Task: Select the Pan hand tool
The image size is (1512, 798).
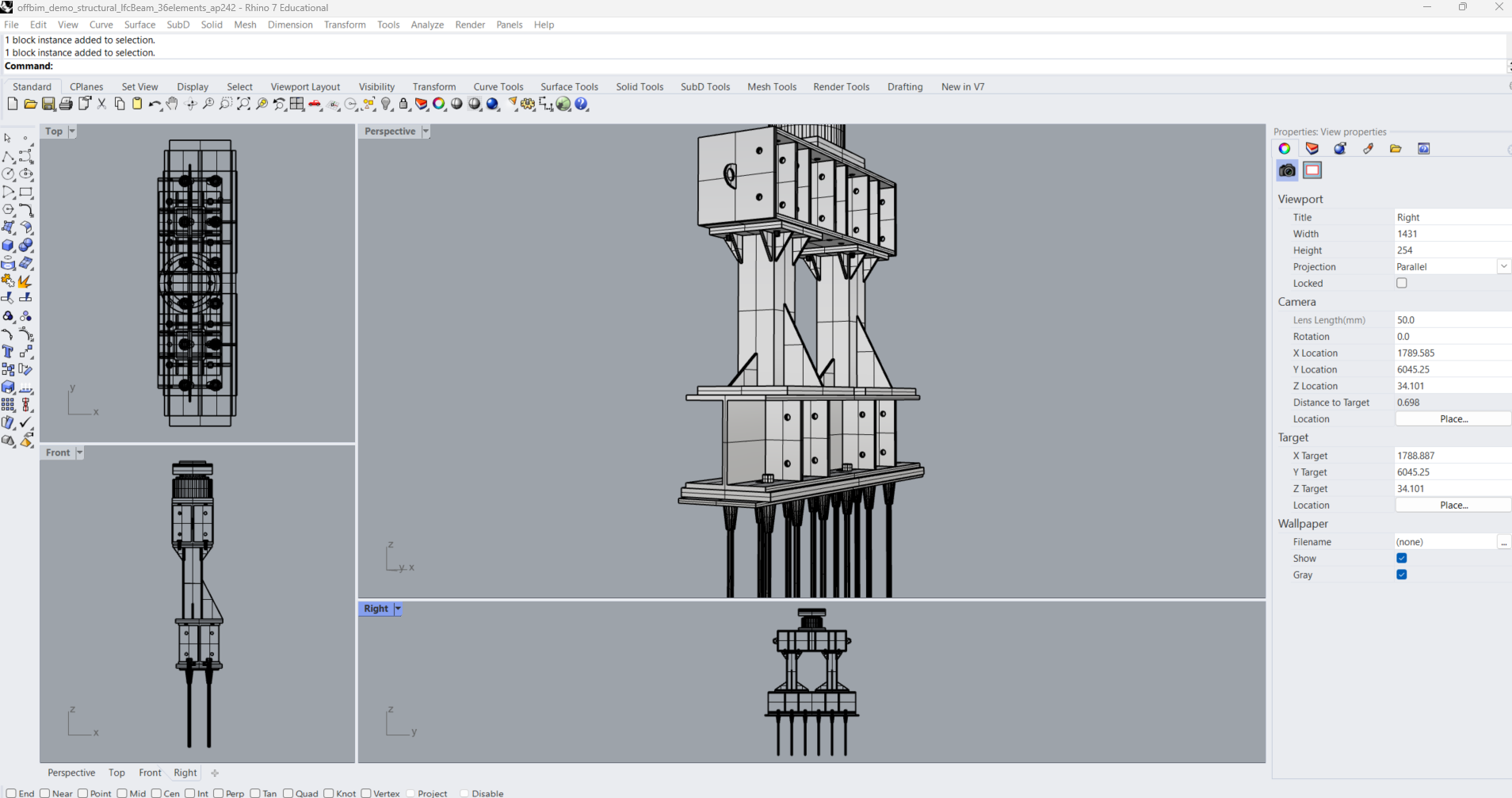Action: point(172,104)
